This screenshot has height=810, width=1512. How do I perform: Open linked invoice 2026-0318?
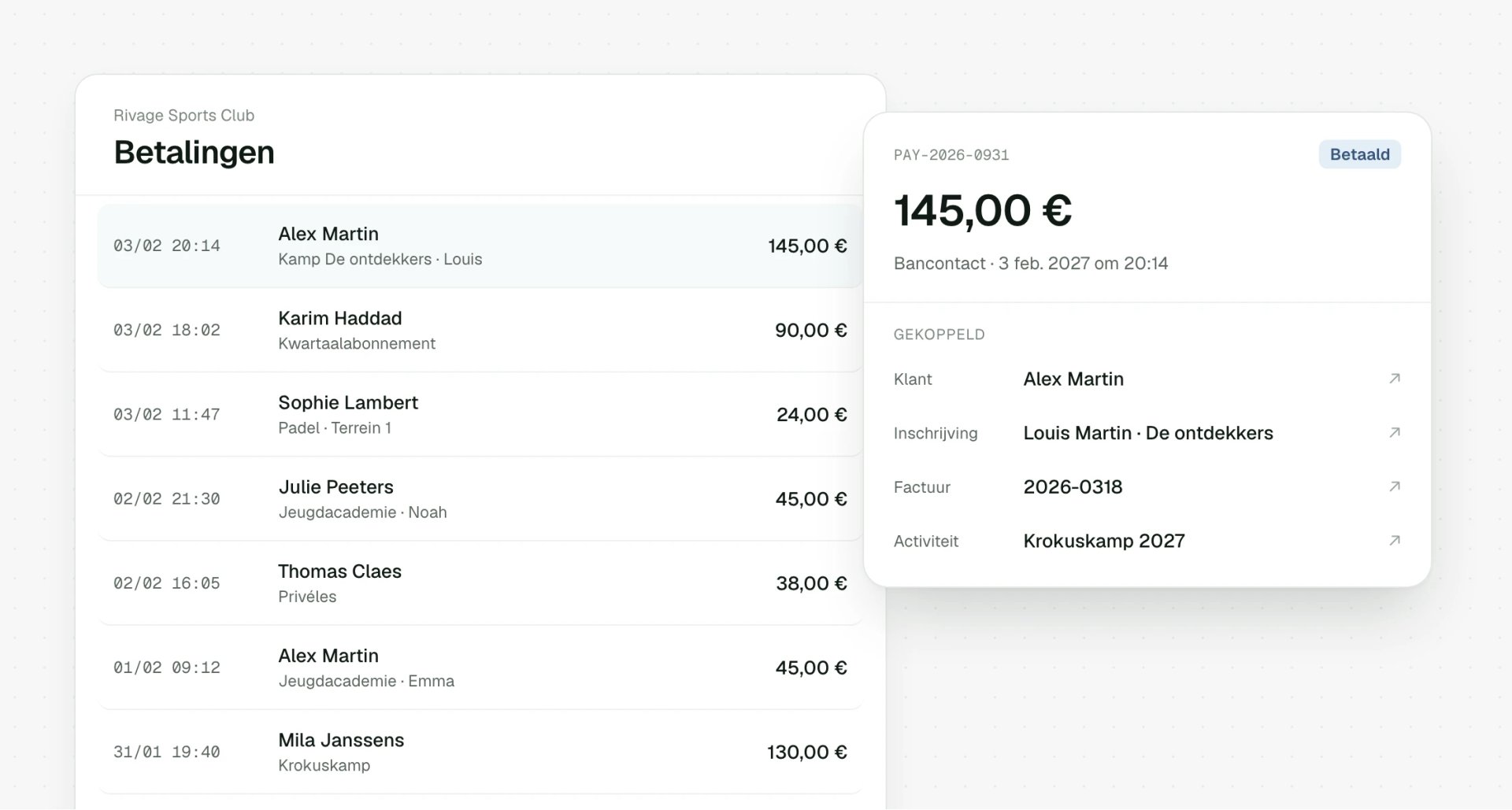(x=1073, y=486)
